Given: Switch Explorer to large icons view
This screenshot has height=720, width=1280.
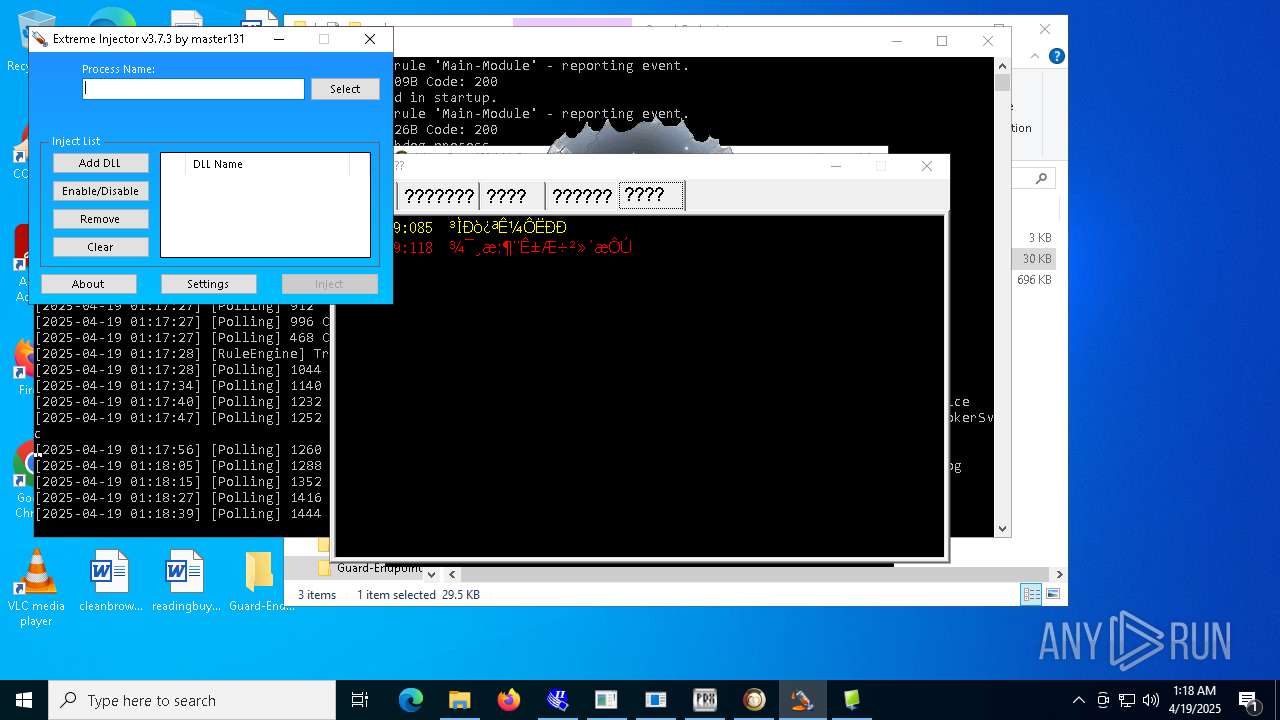Looking at the screenshot, I should 1052,594.
